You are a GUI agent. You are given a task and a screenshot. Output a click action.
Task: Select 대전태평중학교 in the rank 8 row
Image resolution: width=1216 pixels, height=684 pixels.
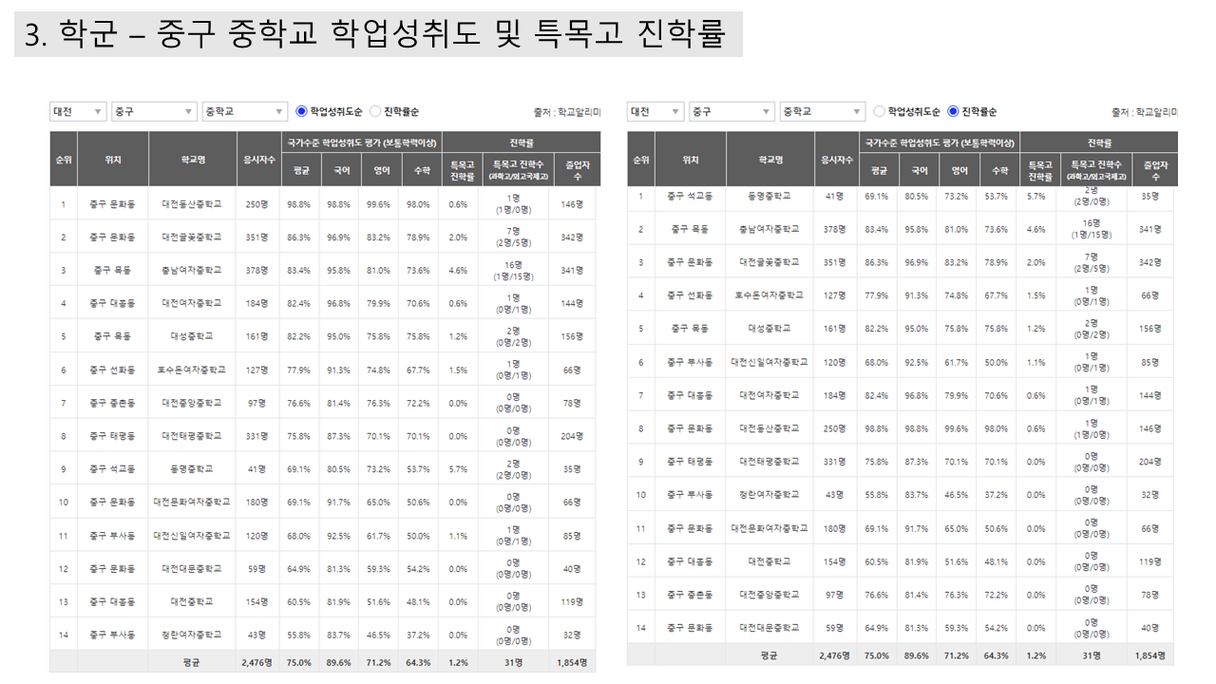pos(193,436)
